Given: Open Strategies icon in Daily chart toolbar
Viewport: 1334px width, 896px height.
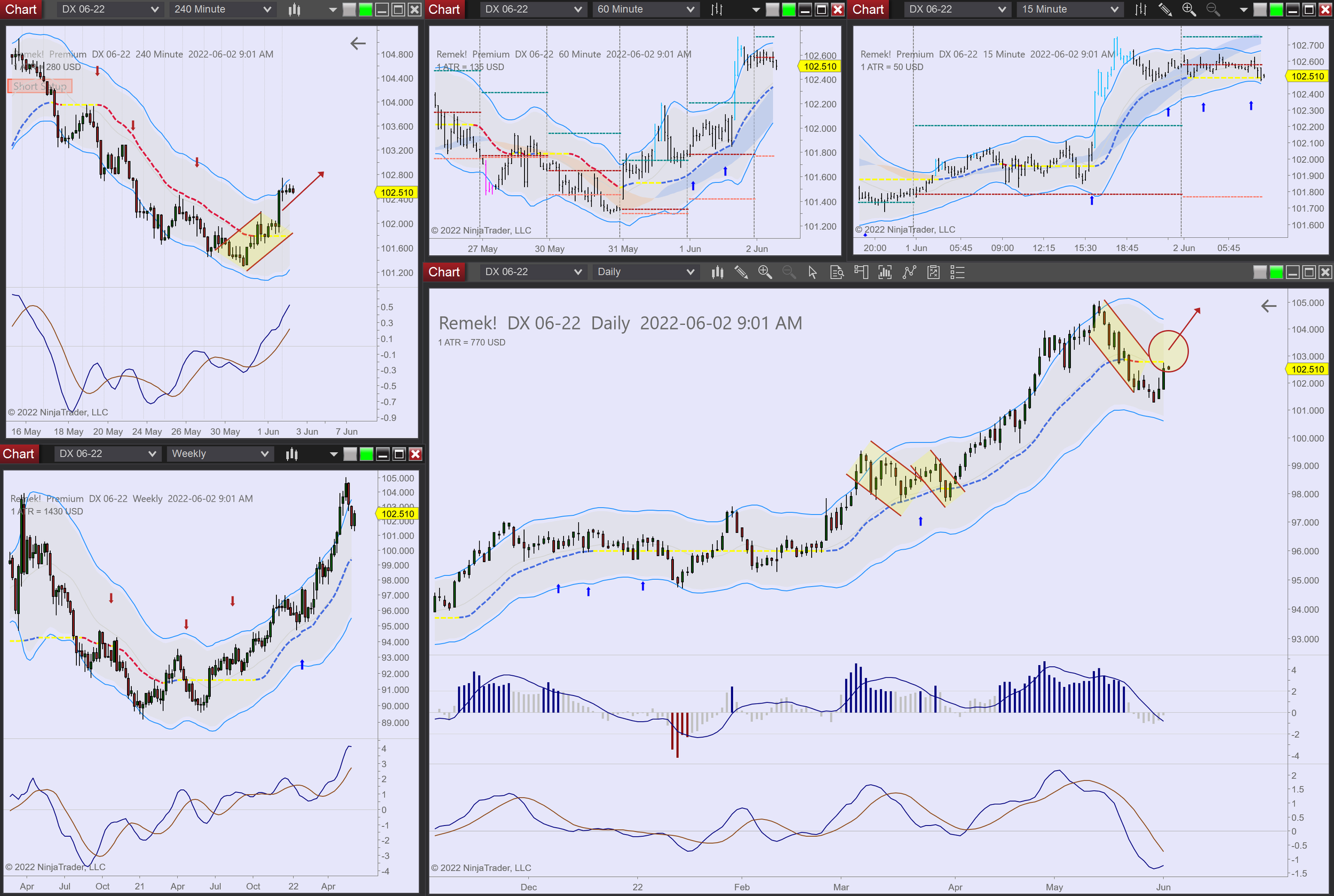Looking at the screenshot, I should pyautogui.click(x=933, y=272).
